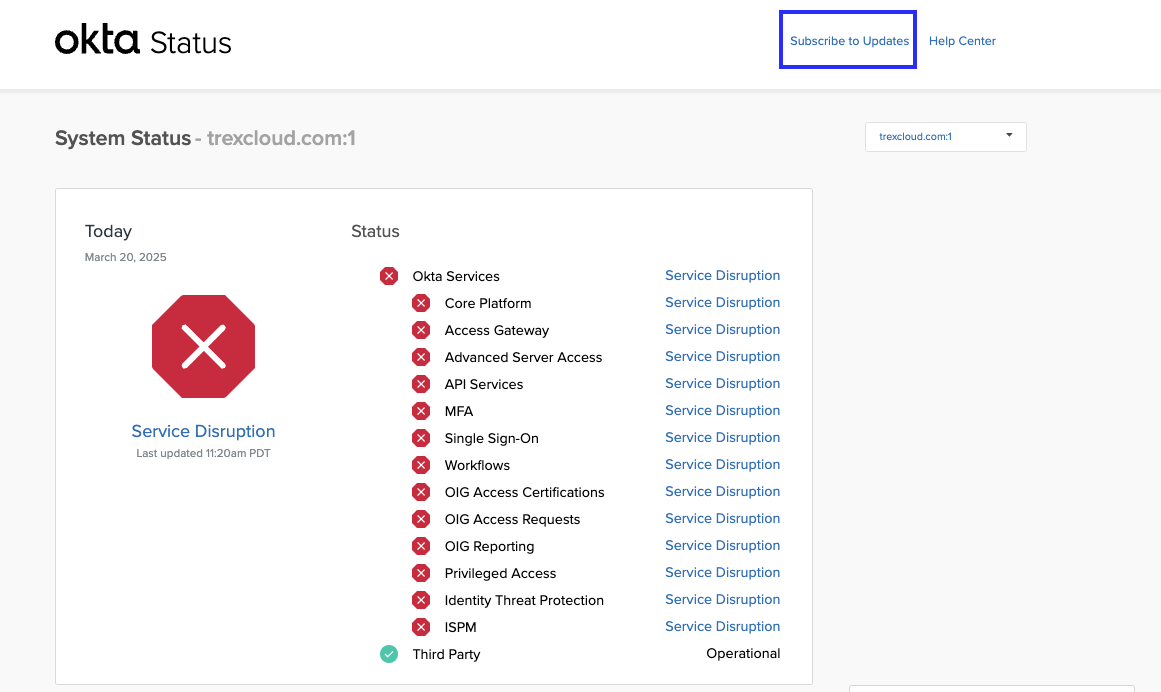Click the MFA label
The height and width of the screenshot is (692, 1161).
click(459, 411)
